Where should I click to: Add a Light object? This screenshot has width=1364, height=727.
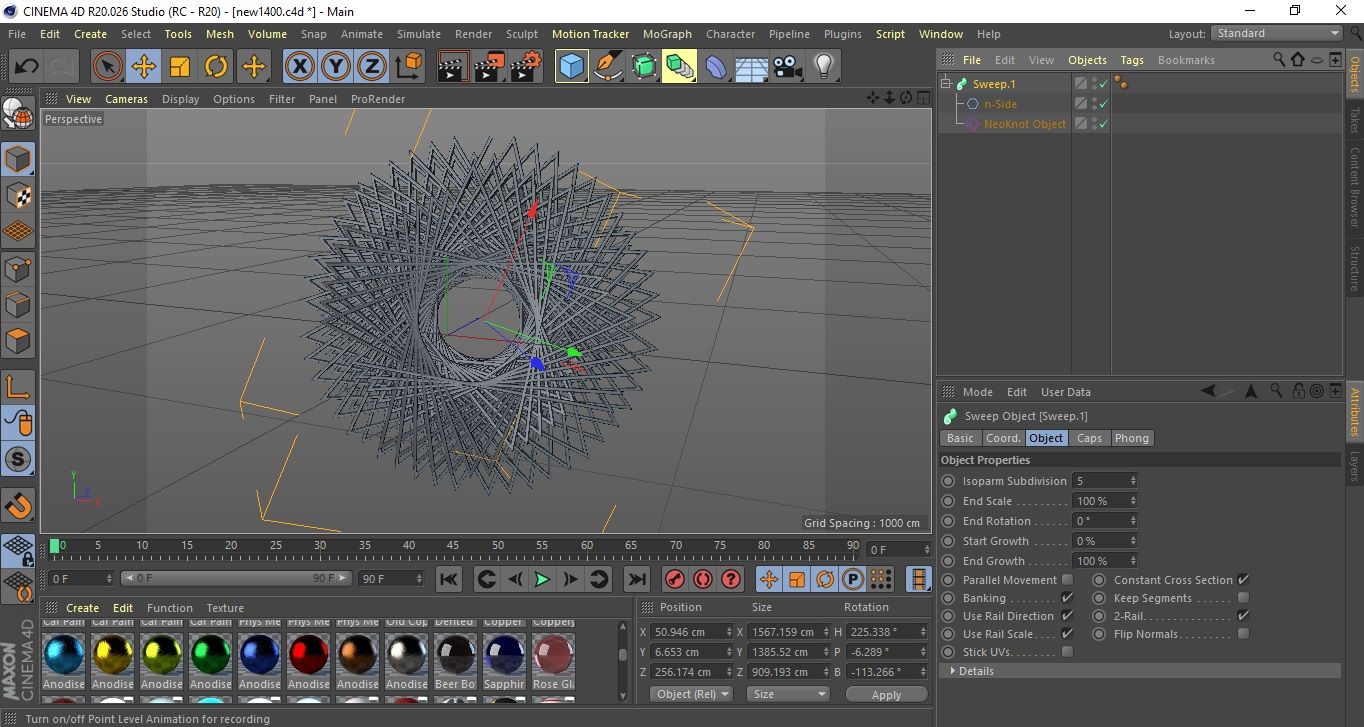823,67
